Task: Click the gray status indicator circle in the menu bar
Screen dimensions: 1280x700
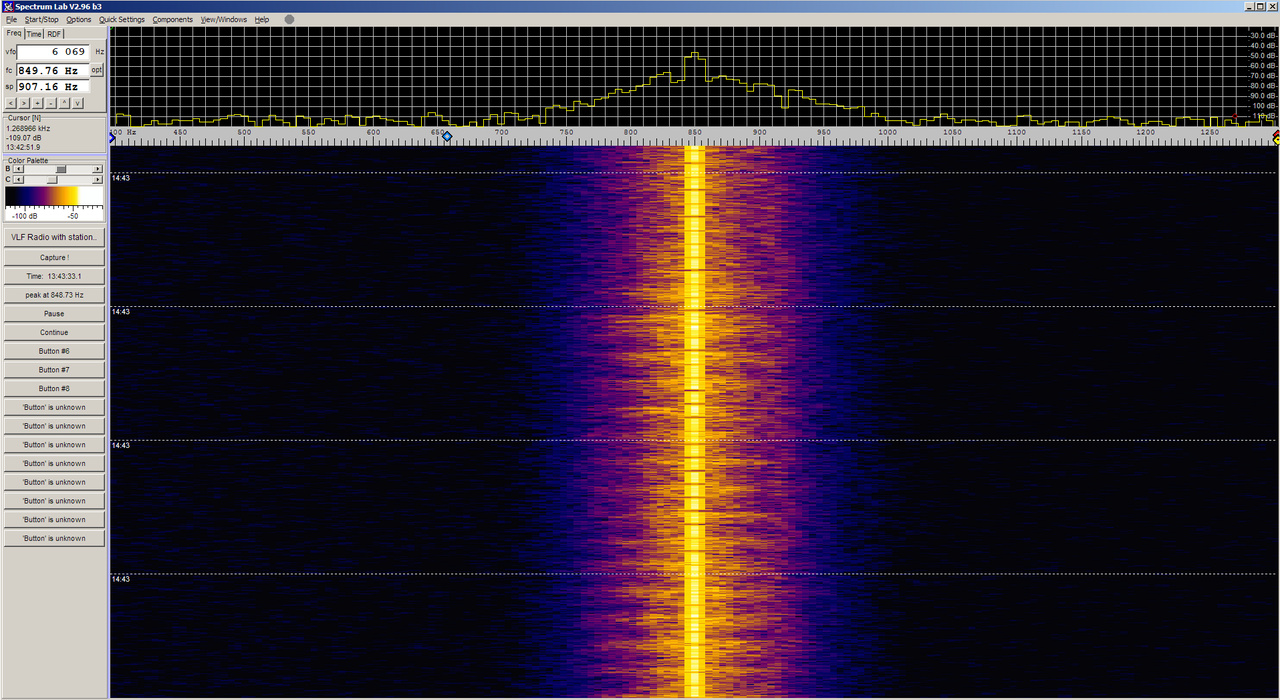Action: click(289, 19)
